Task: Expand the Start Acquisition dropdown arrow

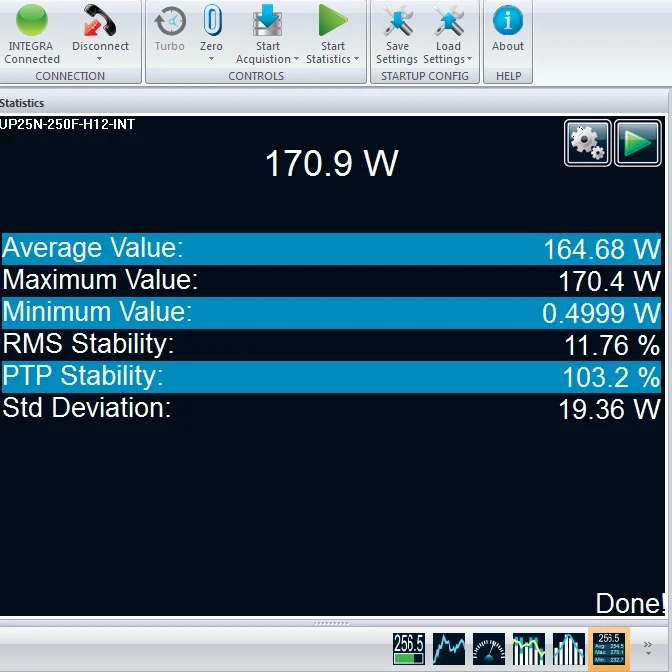Action: tap(297, 60)
